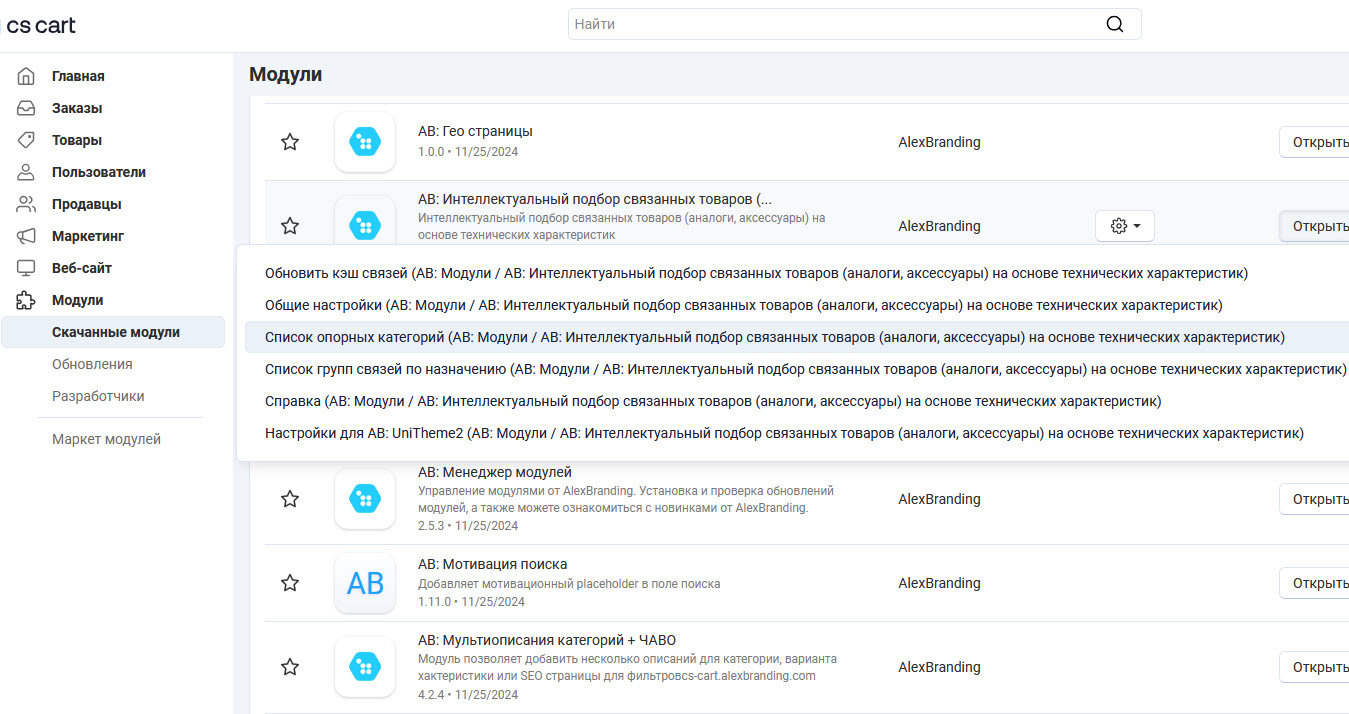This screenshot has height=714, width=1349.
Task: Click the tag icon beside Товары
Action: (26, 140)
